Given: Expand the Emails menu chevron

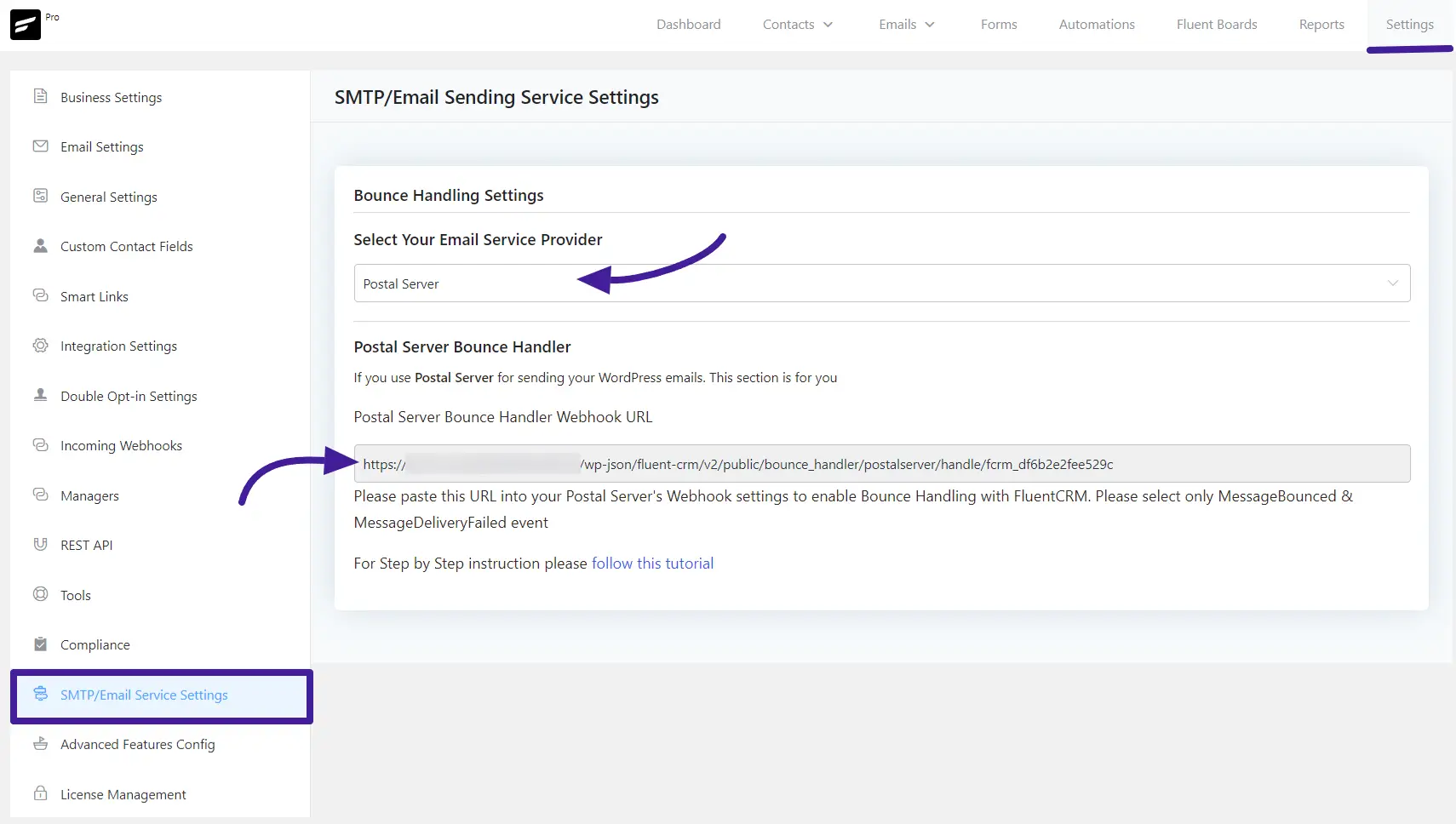Looking at the screenshot, I should pos(930,25).
